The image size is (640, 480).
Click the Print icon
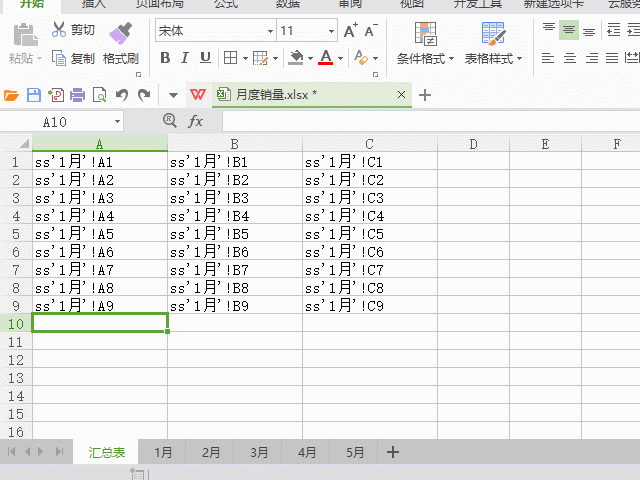click(x=78, y=95)
